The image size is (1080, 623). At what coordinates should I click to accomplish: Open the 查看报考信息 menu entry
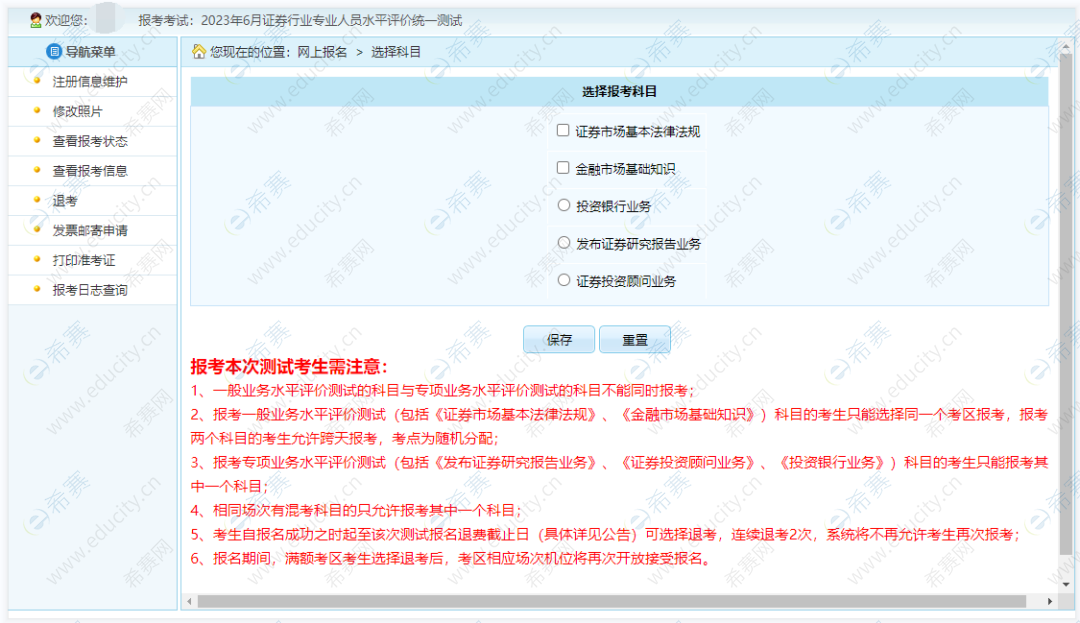tap(90, 171)
